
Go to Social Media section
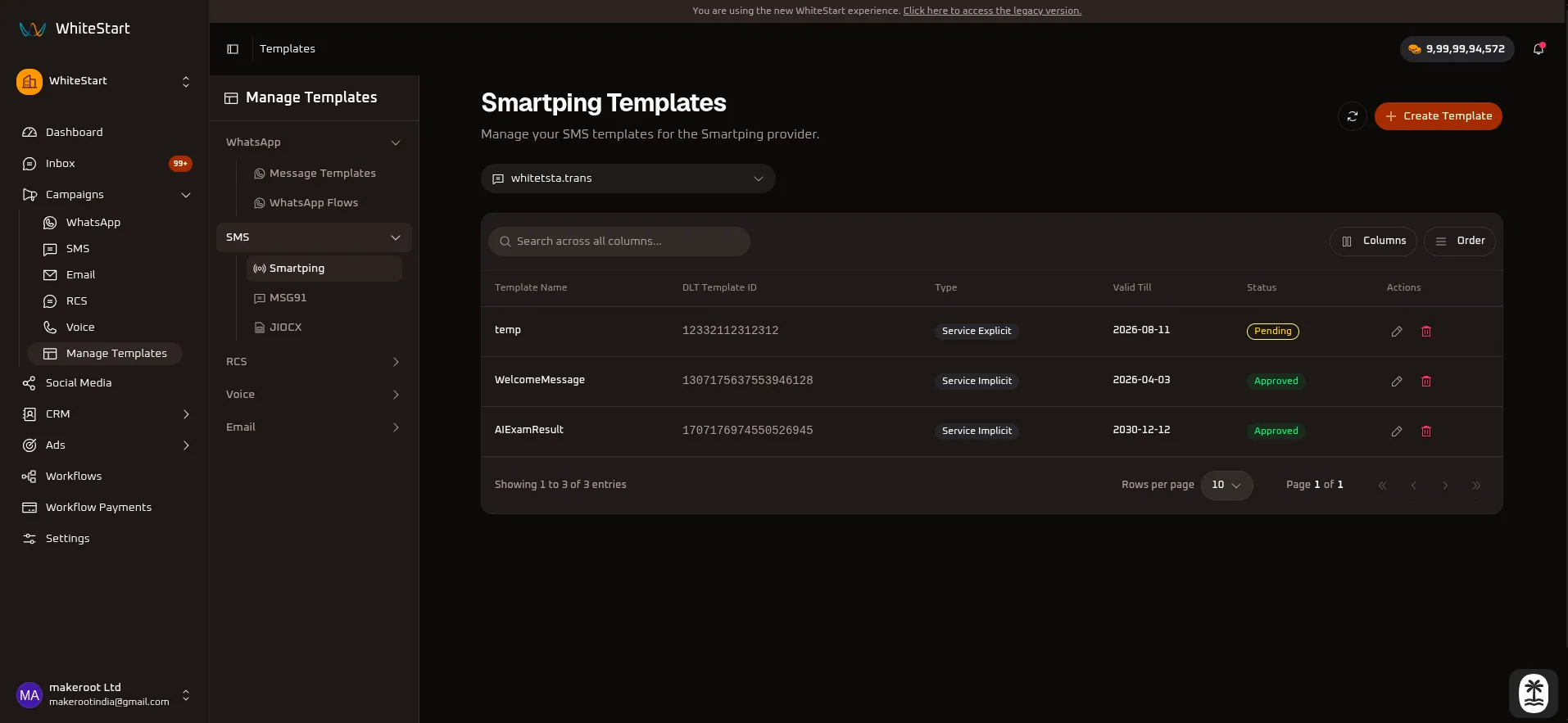(104, 382)
